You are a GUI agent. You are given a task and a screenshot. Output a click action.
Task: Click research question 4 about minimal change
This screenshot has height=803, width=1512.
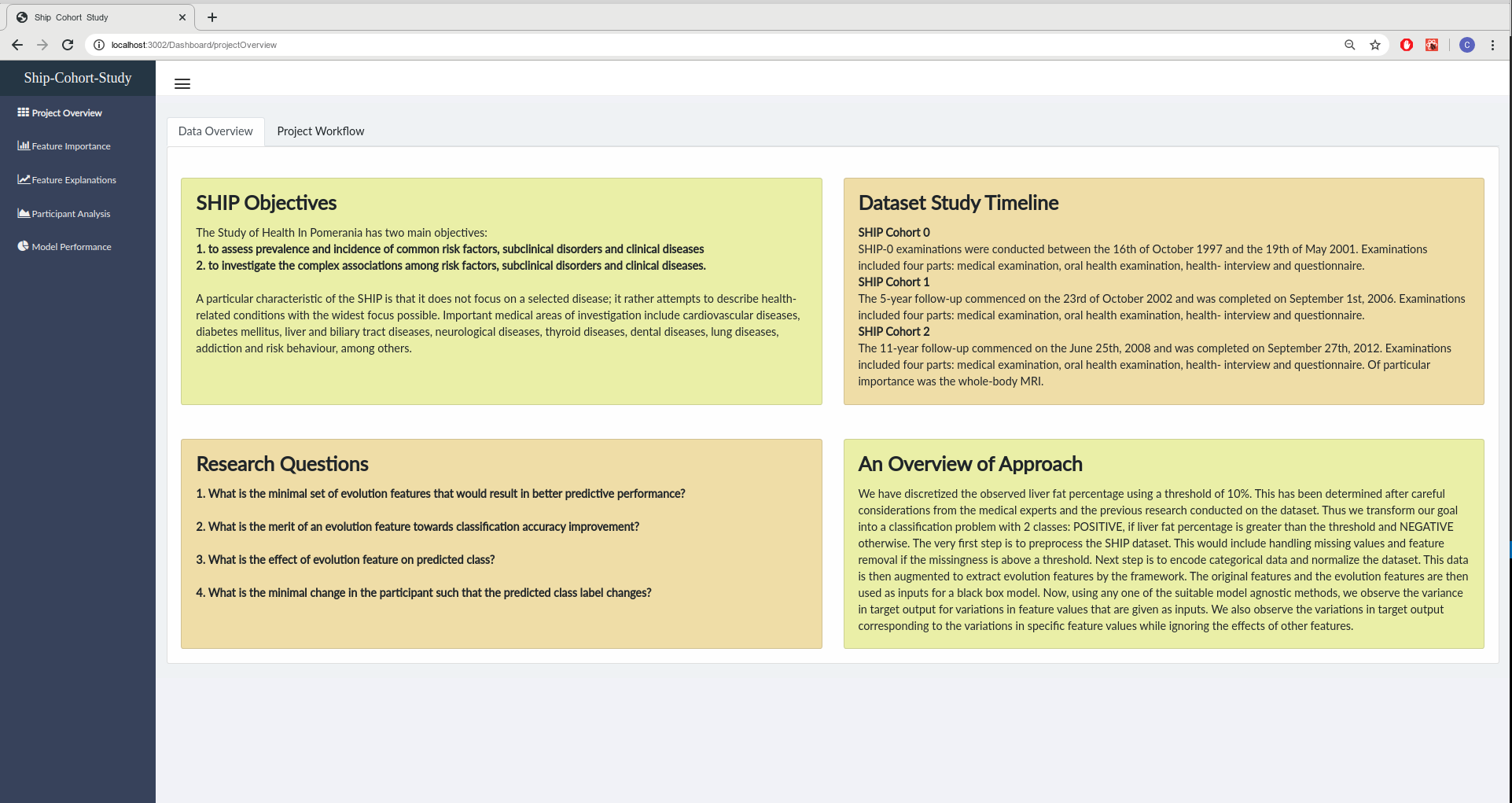pyautogui.click(x=424, y=593)
